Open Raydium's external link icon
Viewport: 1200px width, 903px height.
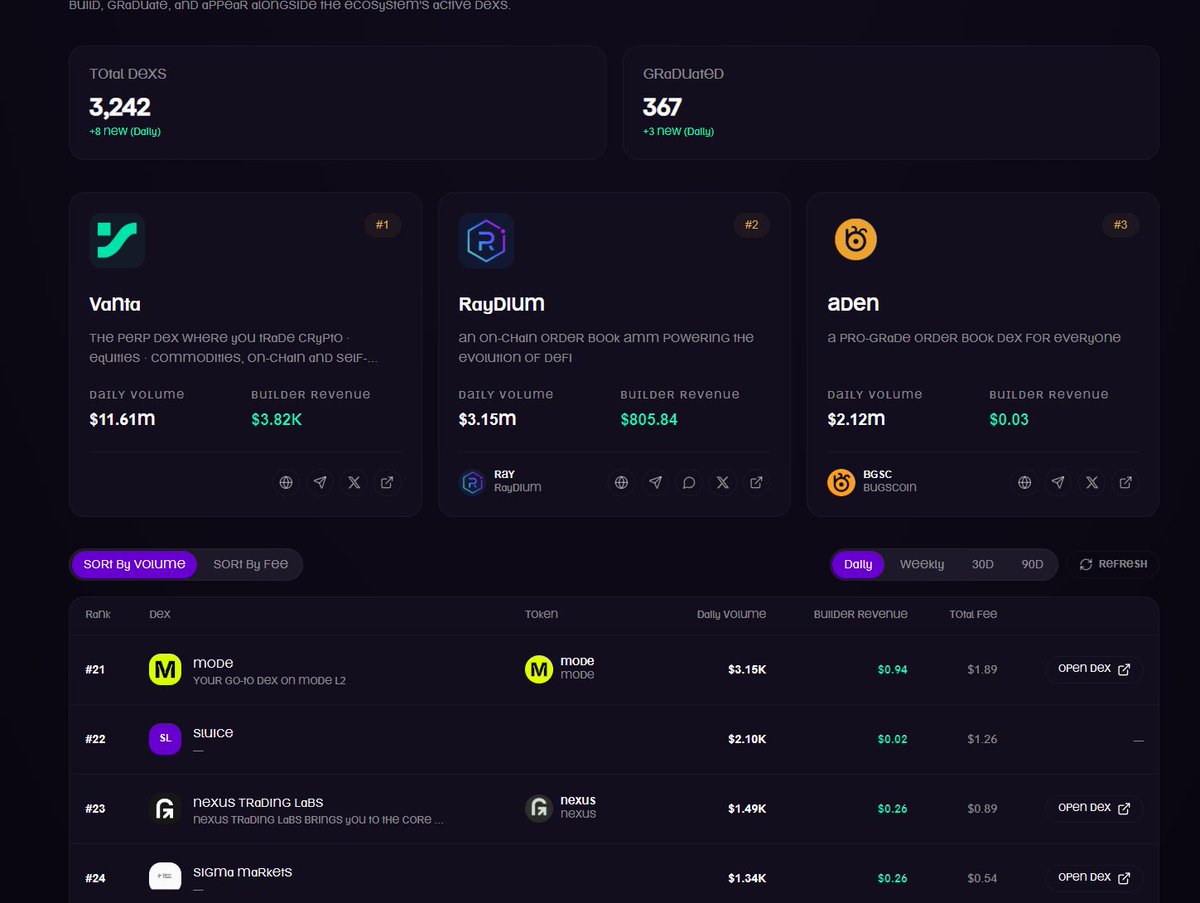[757, 482]
